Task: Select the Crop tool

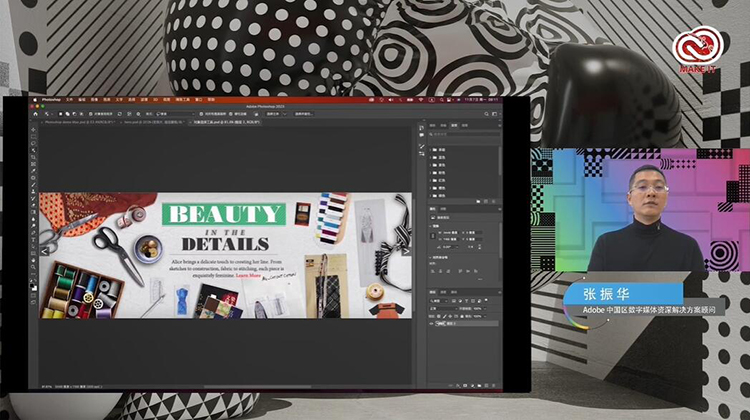Action: coord(33,157)
